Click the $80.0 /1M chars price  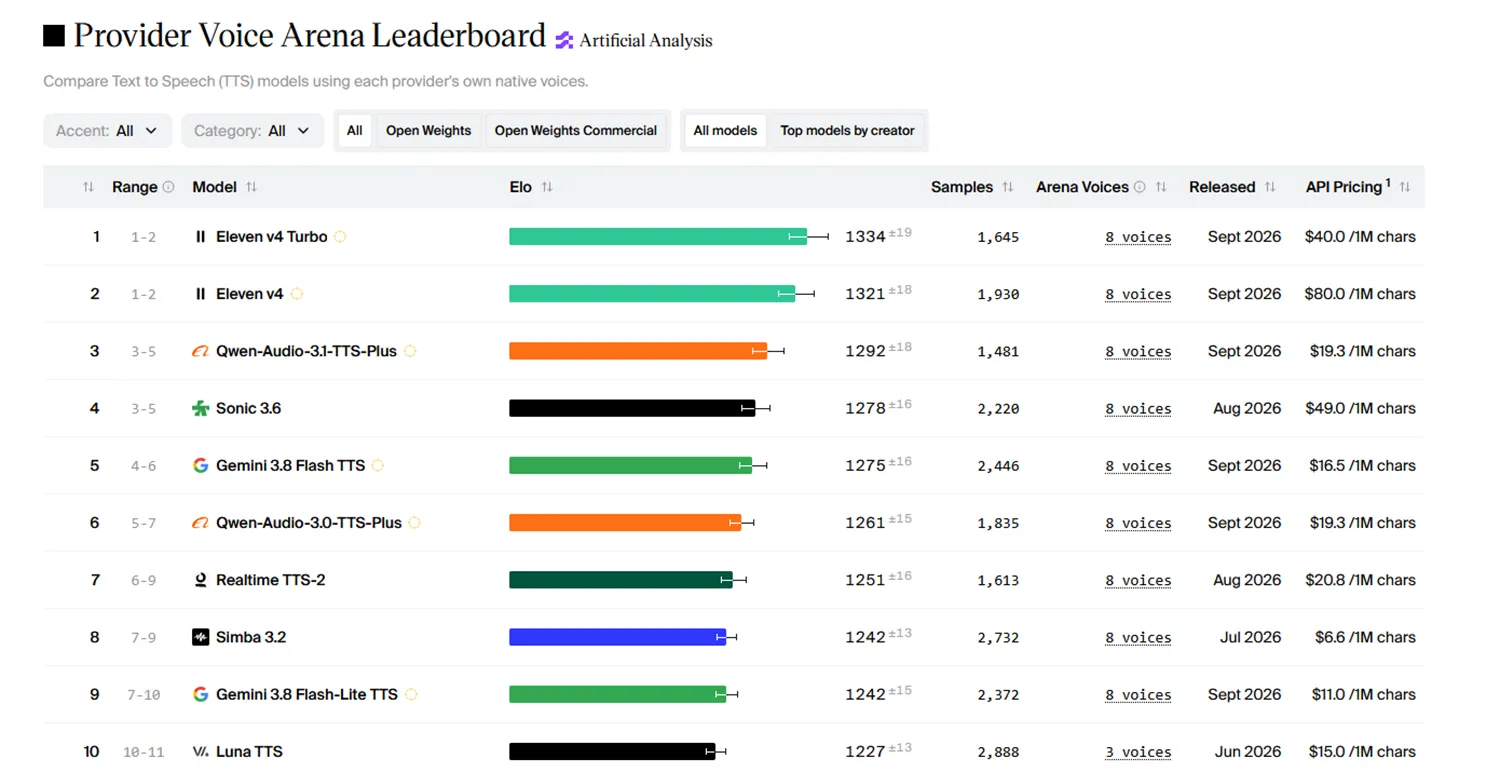click(1360, 294)
